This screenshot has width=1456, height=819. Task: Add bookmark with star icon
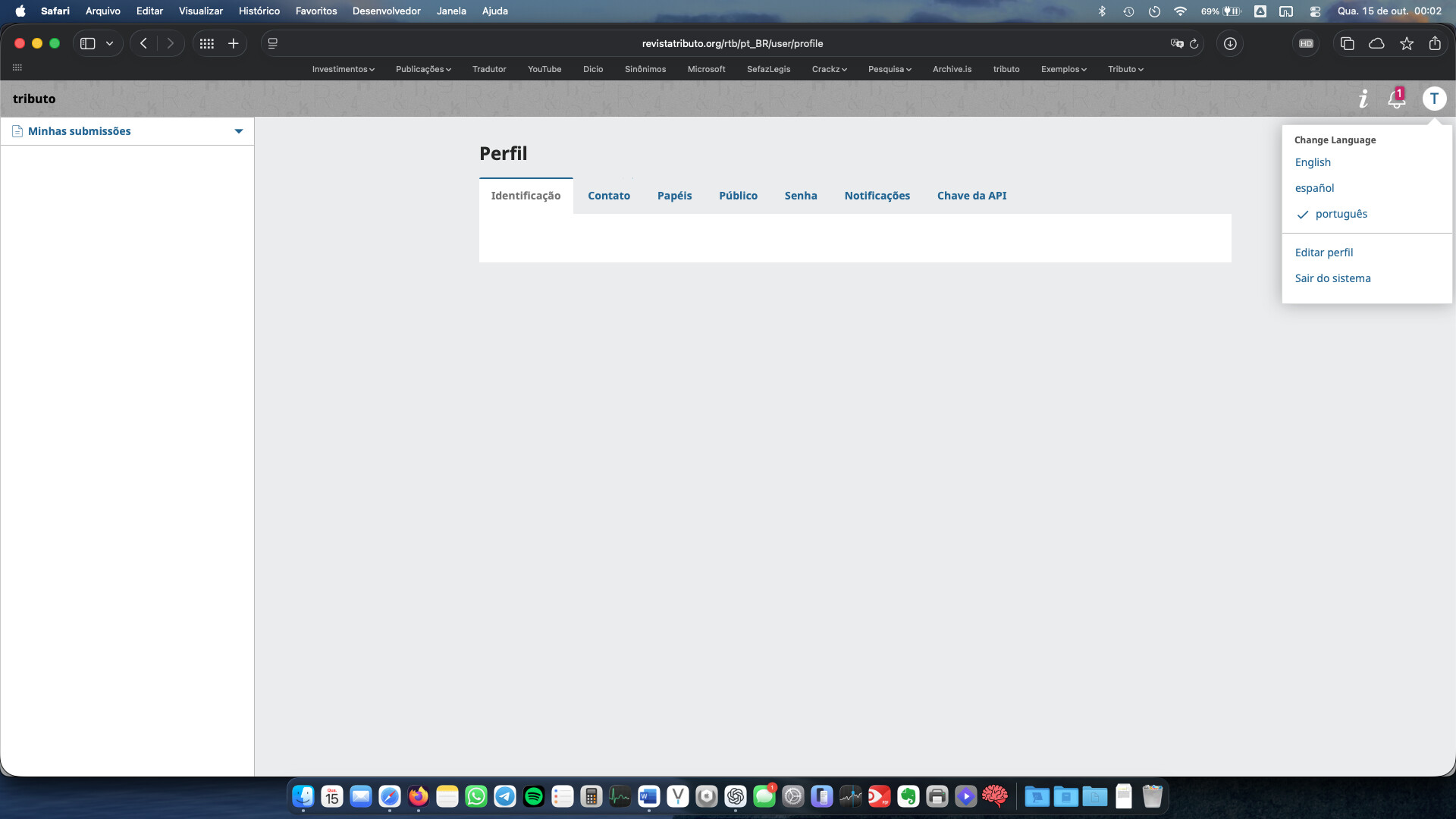click(1407, 44)
